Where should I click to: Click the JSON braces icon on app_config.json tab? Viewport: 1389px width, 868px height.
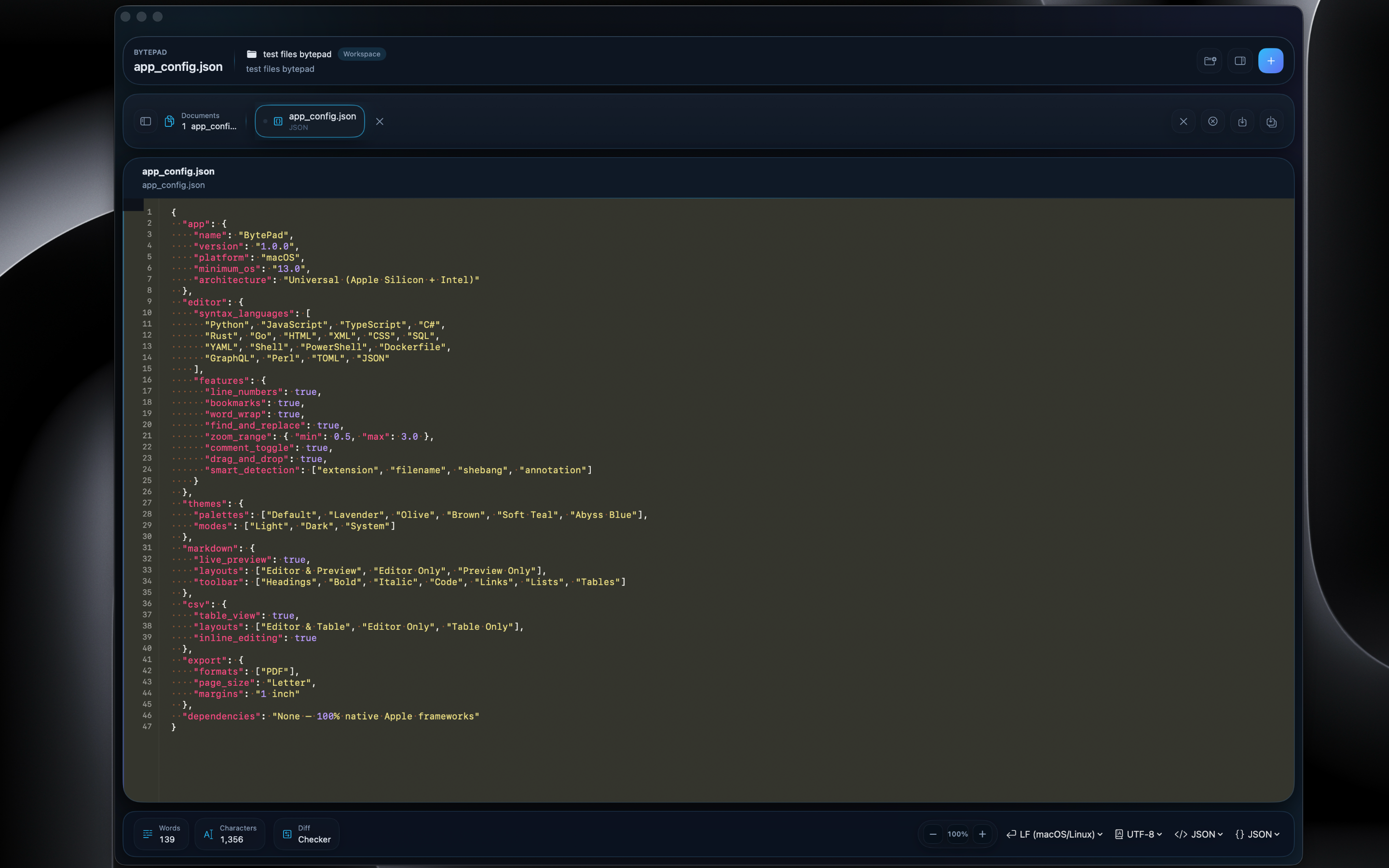coord(278,121)
